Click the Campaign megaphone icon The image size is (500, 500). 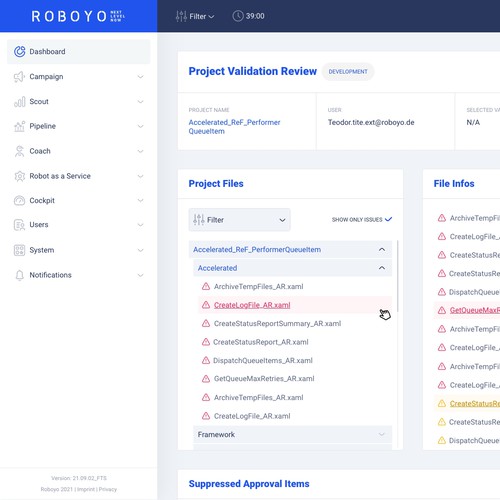coord(19,77)
